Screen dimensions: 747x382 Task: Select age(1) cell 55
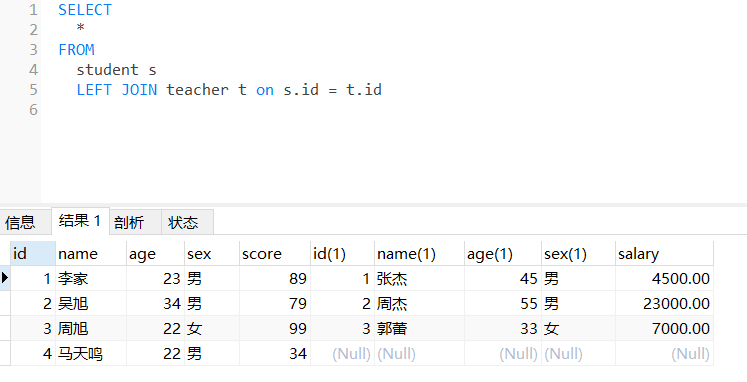click(x=503, y=303)
